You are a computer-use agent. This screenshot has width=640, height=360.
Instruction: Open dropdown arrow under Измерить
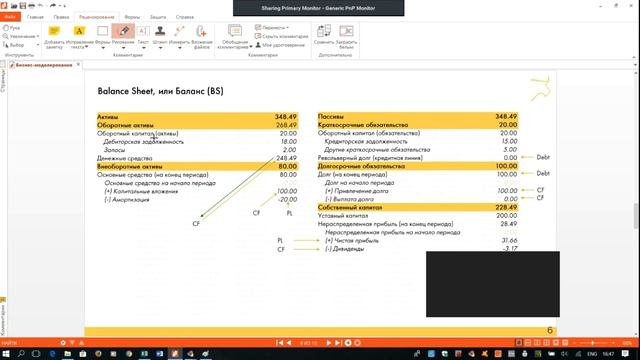coord(179,48)
